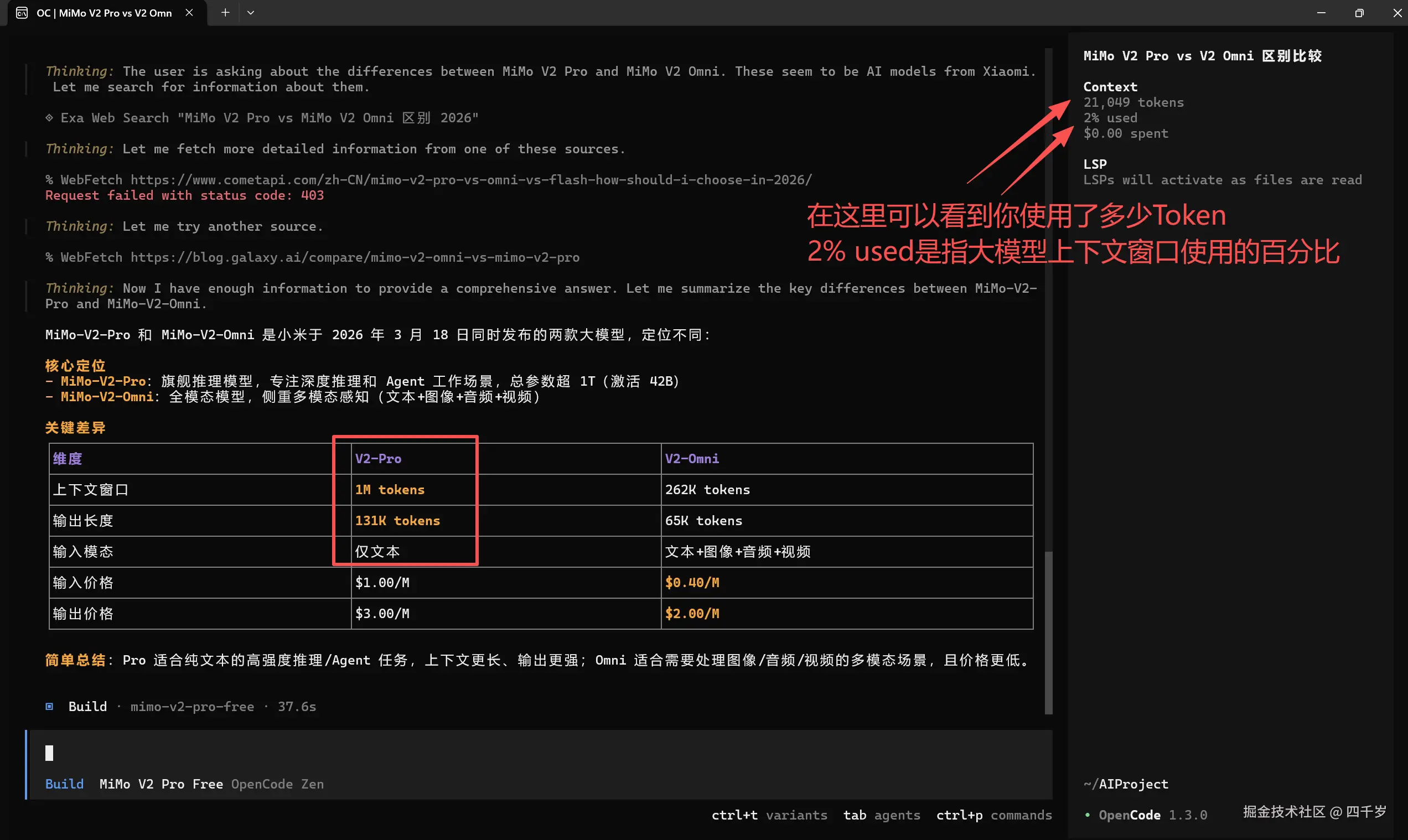Viewport: 1408px width, 840px height.
Task: Switch agent mode via the Build label
Action: click(64, 784)
